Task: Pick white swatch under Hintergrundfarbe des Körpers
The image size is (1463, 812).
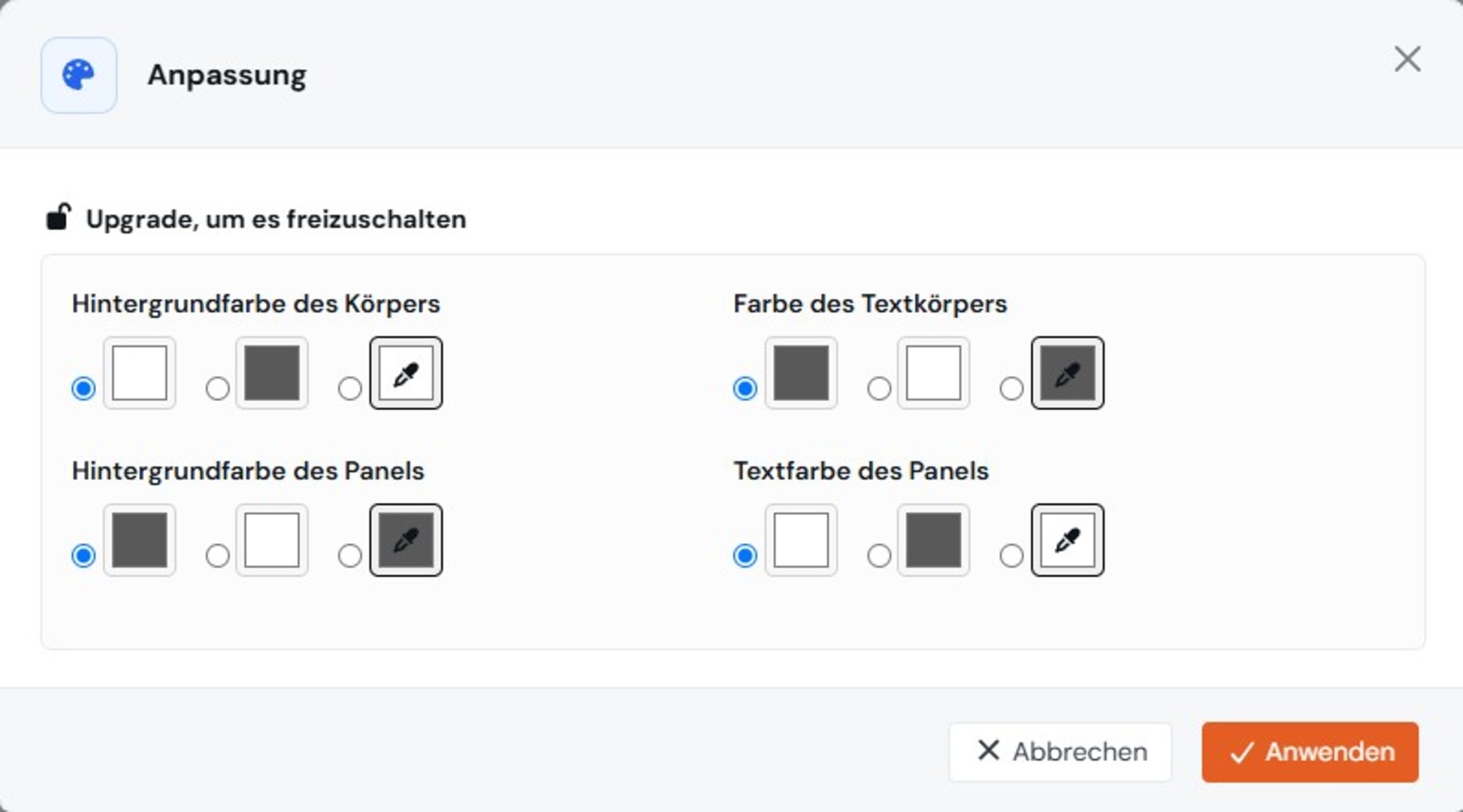Action: pyautogui.click(x=140, y=373)
